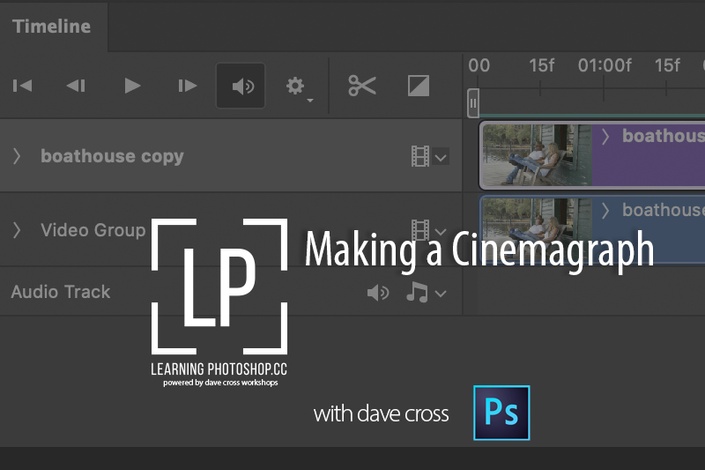Select the Video Group label

click(93, 230)
